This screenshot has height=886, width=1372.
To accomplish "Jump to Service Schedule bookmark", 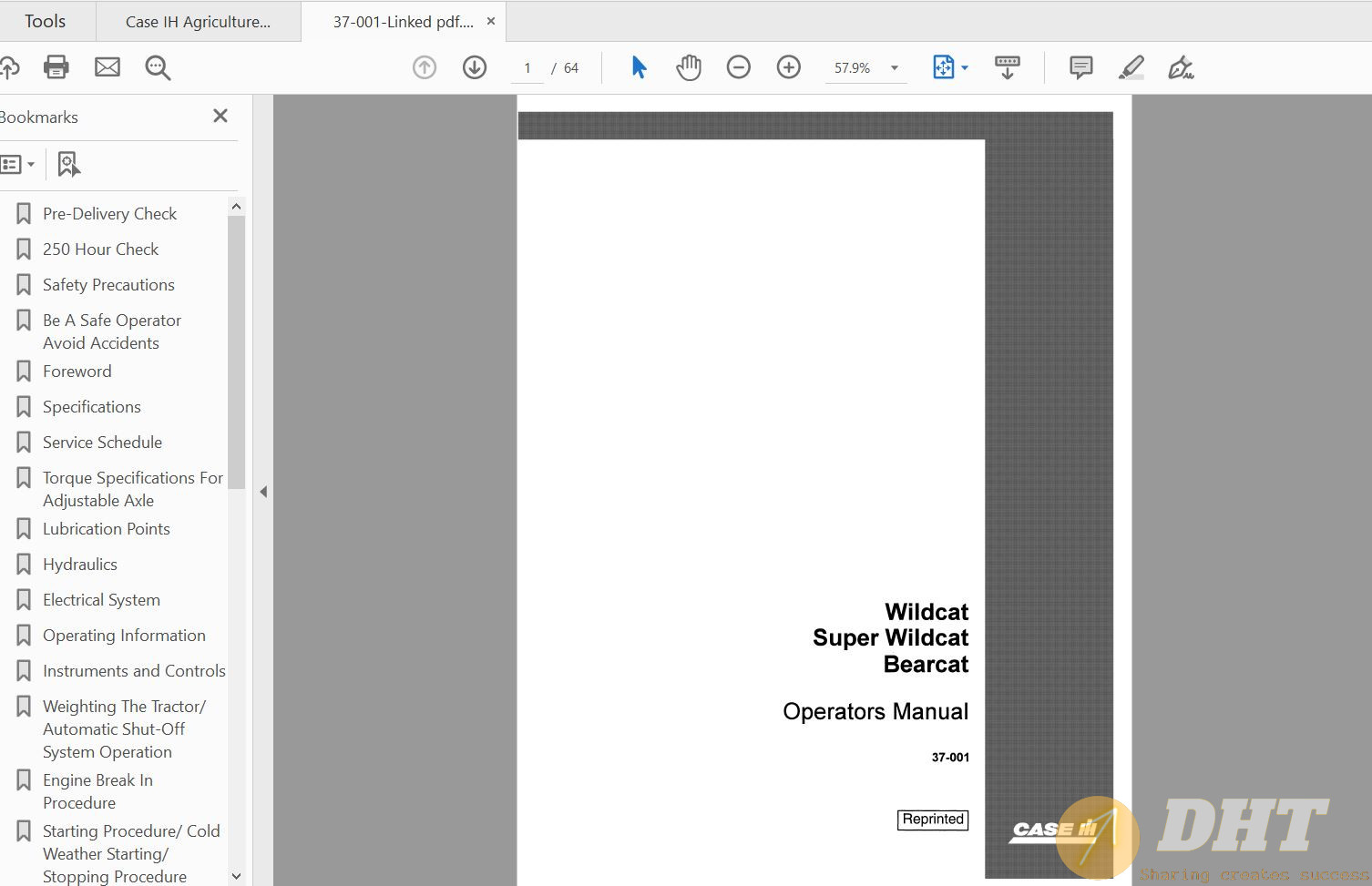I will (102, 443).
